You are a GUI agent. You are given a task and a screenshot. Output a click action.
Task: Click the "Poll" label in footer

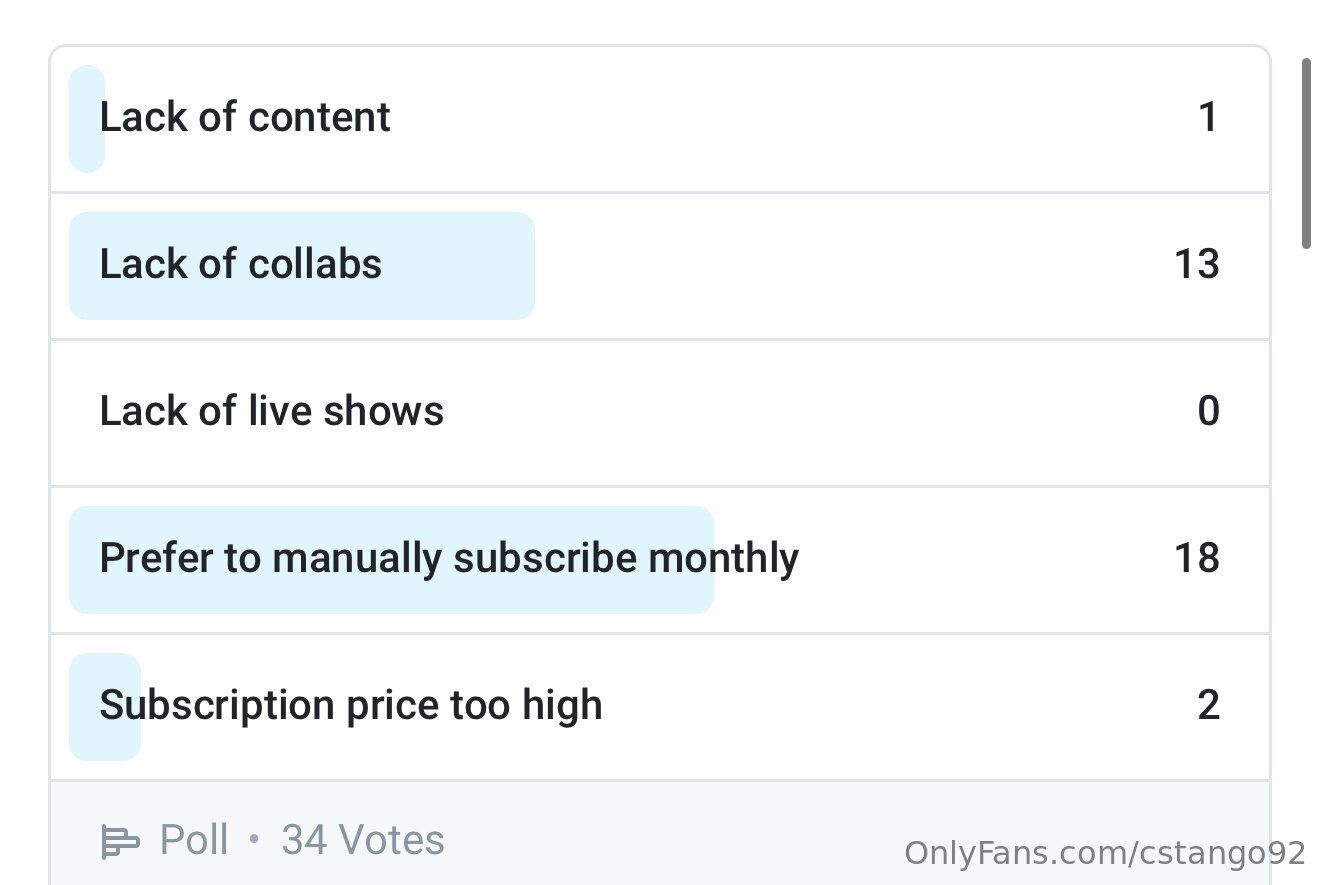195,840
